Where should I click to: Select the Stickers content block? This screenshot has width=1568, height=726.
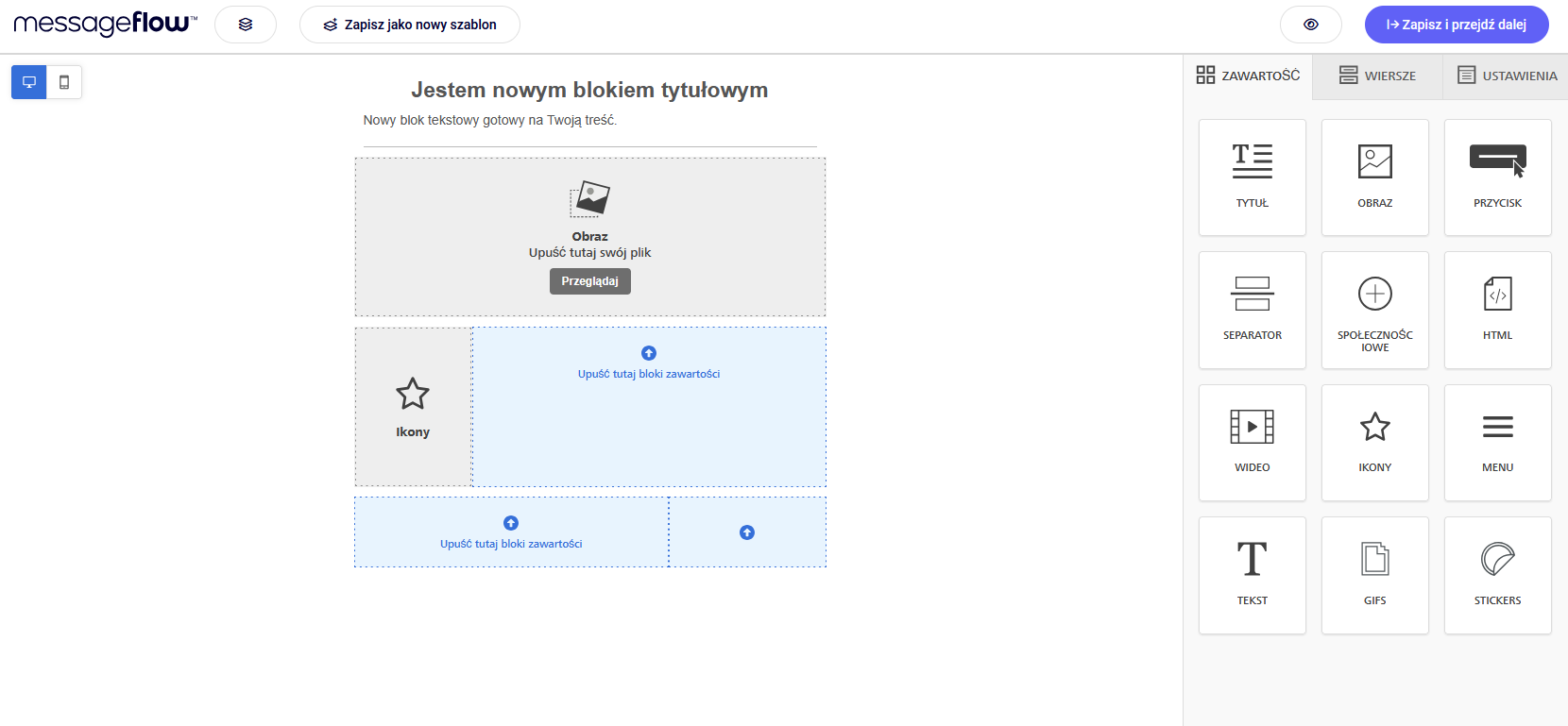click(1497, 575)
